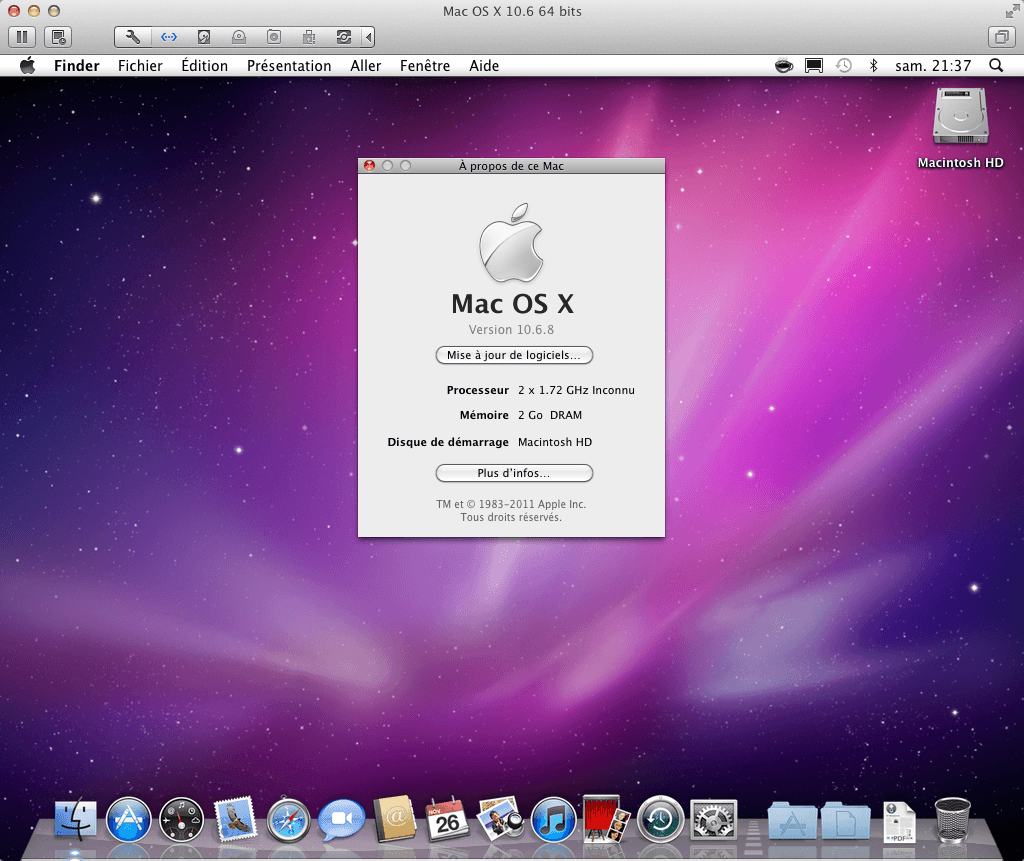
Task: Collapse the device toolbar with arrow
Action: pos(368,37)
